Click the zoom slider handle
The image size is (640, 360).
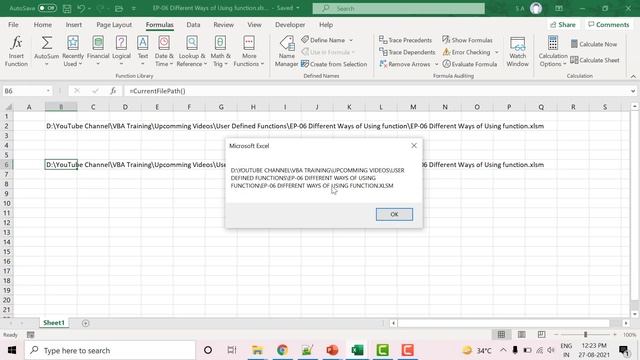click(585, 335)
